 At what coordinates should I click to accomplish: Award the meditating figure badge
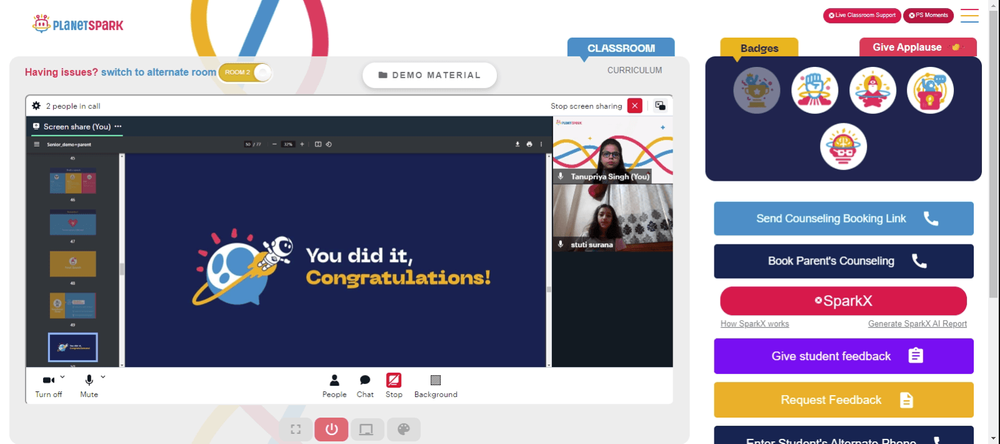(872, 90)
